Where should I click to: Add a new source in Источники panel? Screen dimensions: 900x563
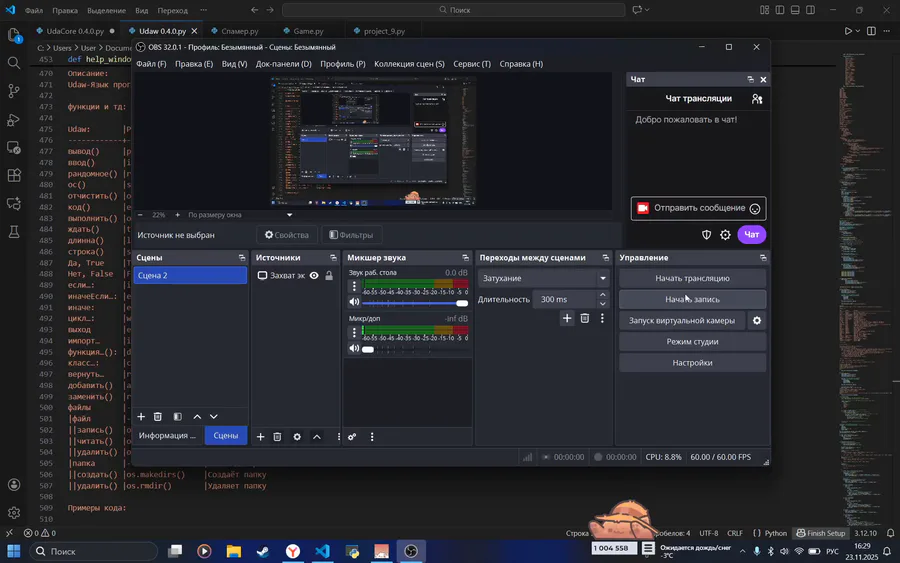[261, 437]
